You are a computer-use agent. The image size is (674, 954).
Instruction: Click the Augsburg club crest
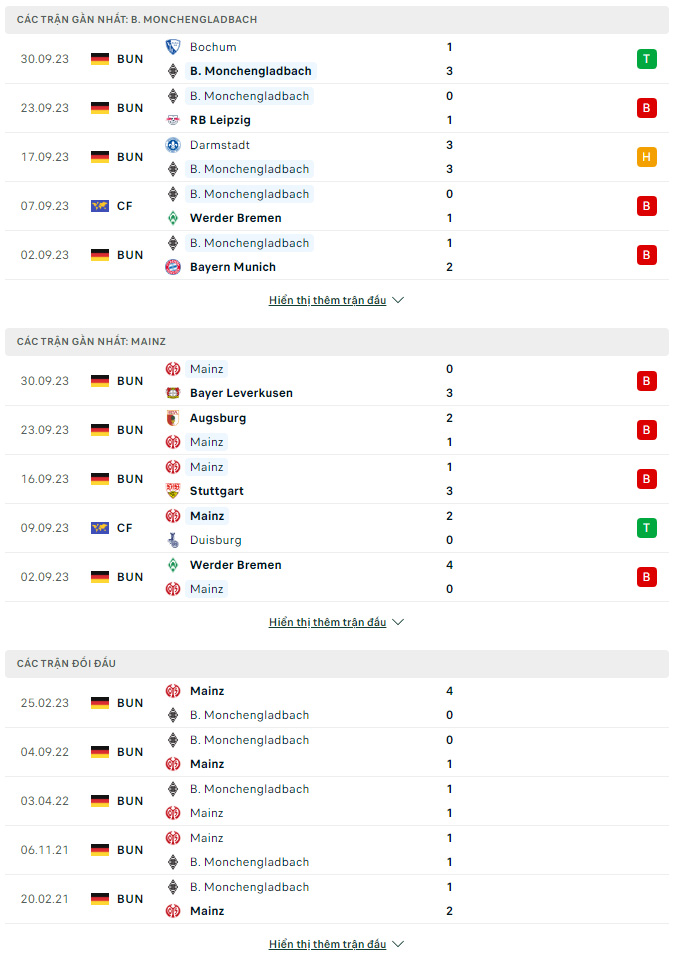tap(173, 418)
